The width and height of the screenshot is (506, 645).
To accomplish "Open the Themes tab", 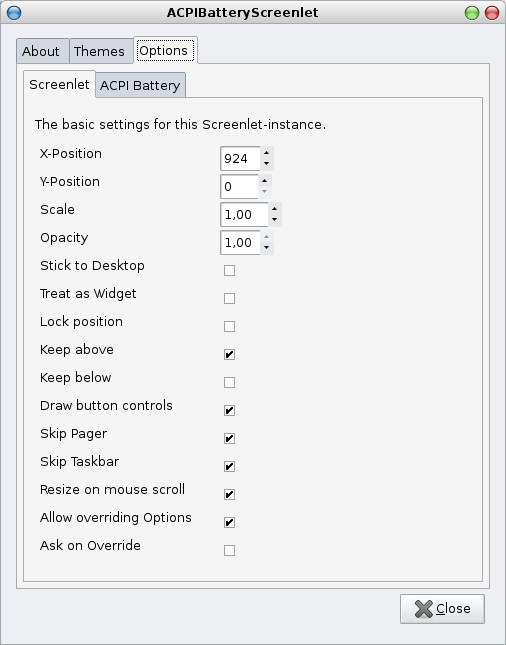I will pyautogui.click(x=101, y=51).
